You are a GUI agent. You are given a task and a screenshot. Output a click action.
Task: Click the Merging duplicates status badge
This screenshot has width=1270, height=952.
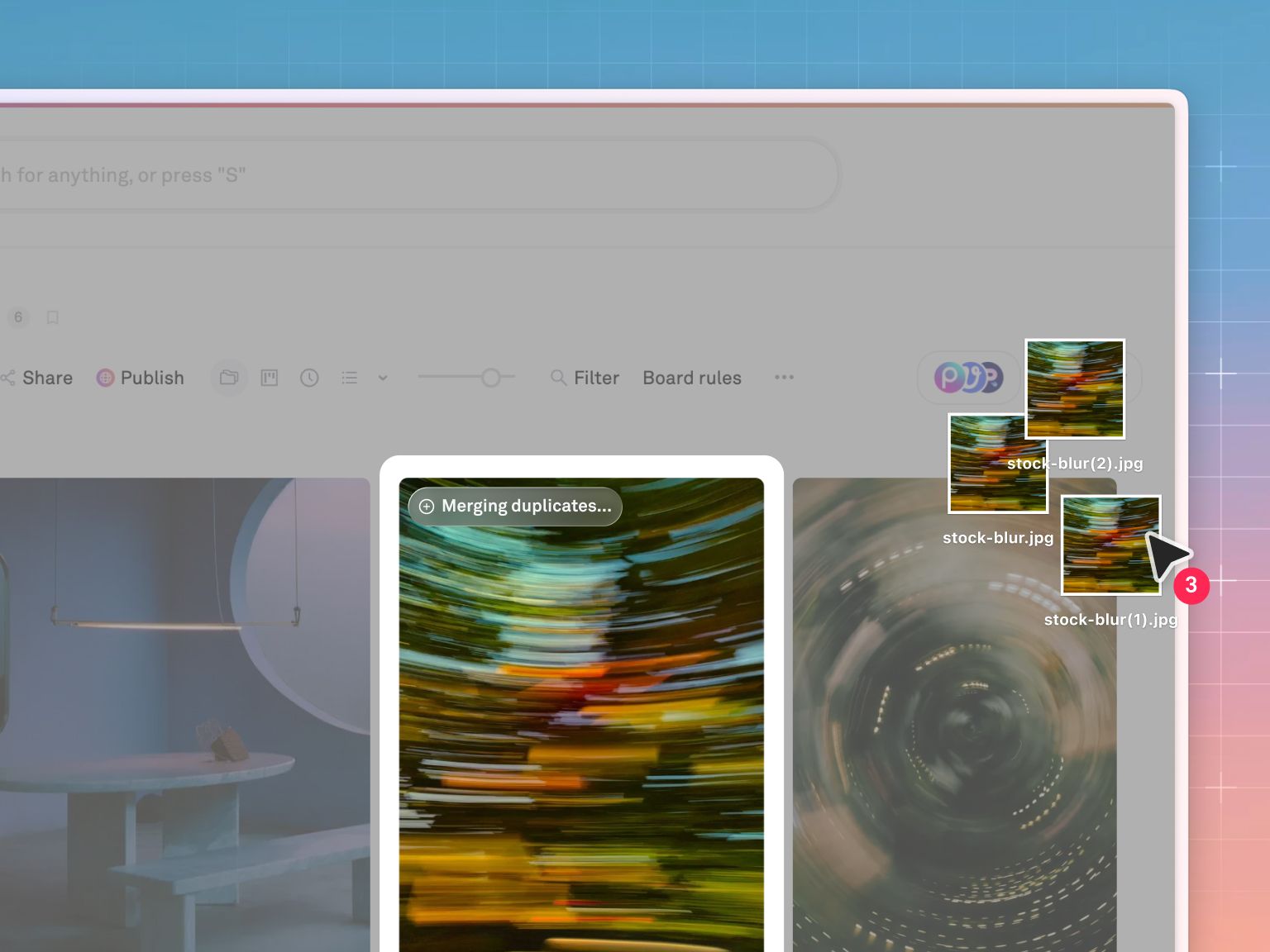click(x=515, y=506)
